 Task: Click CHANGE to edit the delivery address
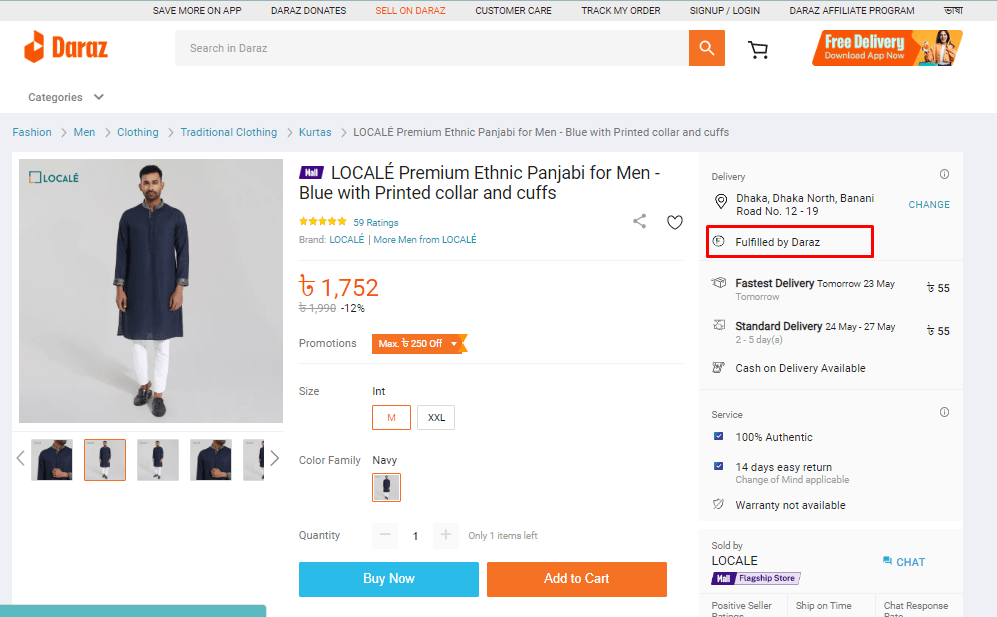click(928, 204)
